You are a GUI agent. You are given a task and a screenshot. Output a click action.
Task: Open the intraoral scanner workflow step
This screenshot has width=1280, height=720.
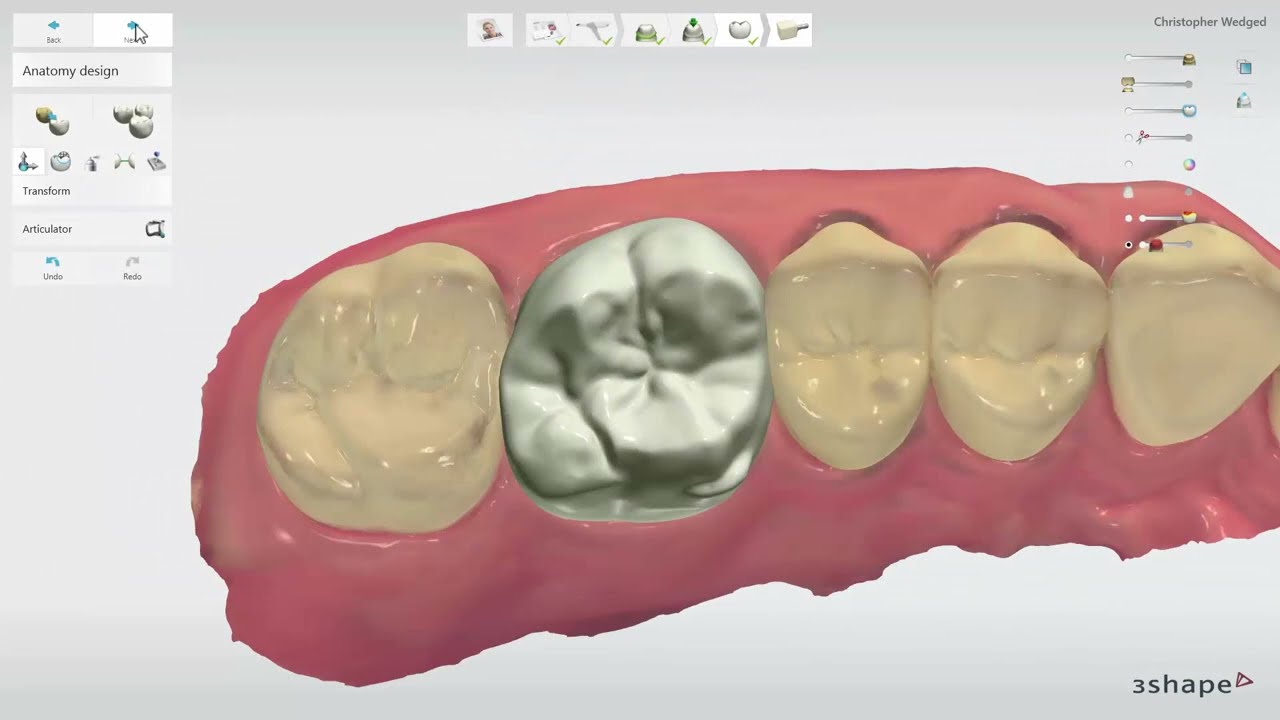(596, 30)
